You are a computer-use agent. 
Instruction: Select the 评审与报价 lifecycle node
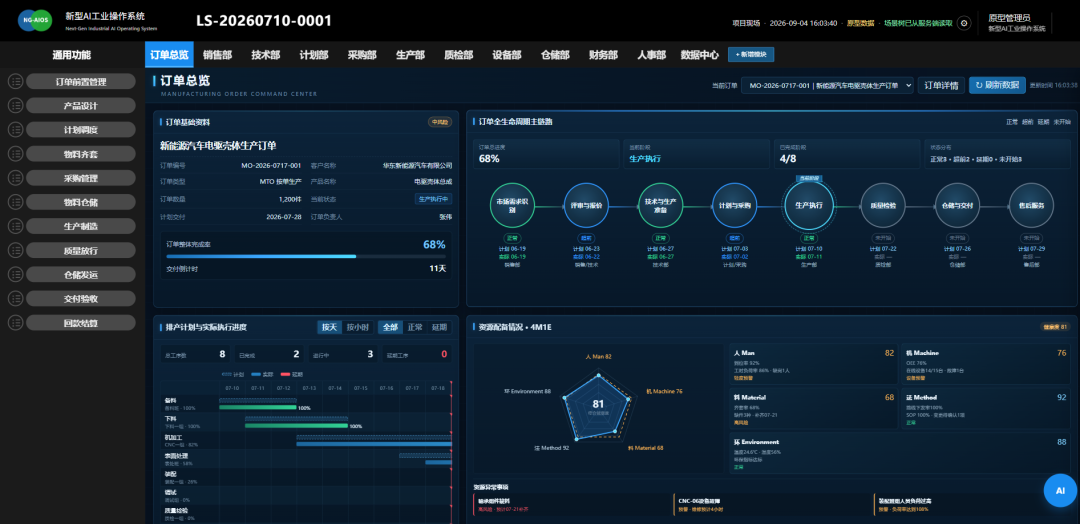pos(586,205)
